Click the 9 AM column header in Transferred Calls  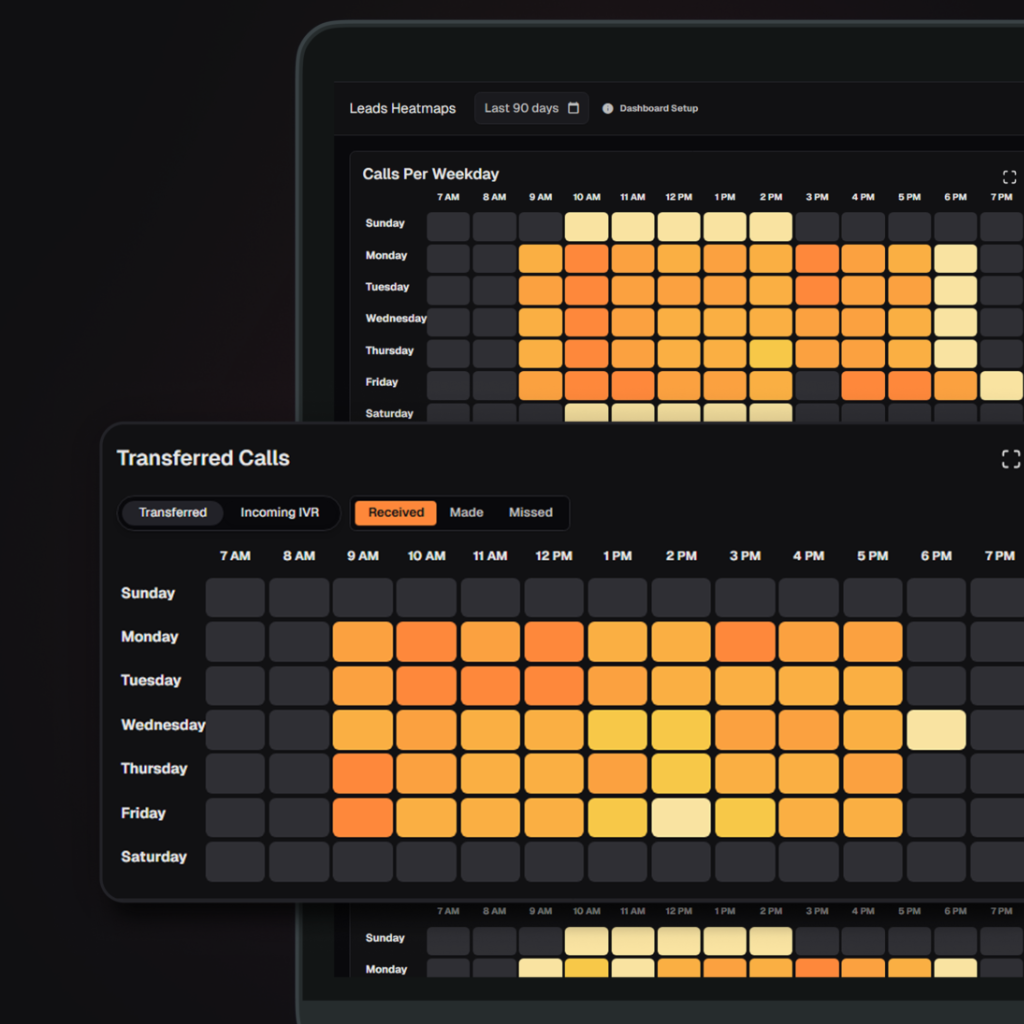(x=362, y=556)
